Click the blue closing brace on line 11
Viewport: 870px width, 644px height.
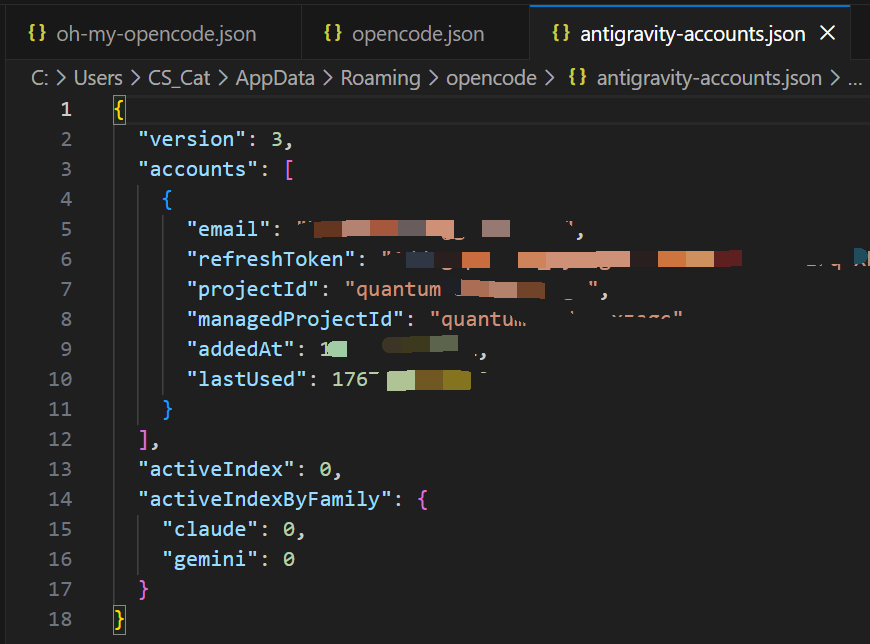(x=168, y=409)
